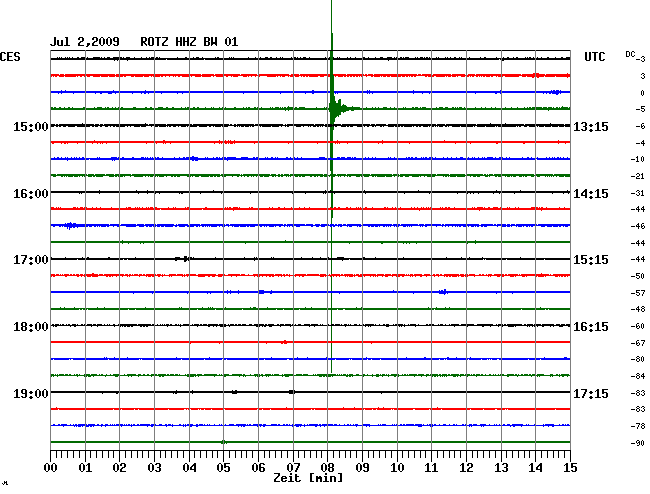650x494 pixels.
Task: Click the 'DC' column heading
Action: 630,54
